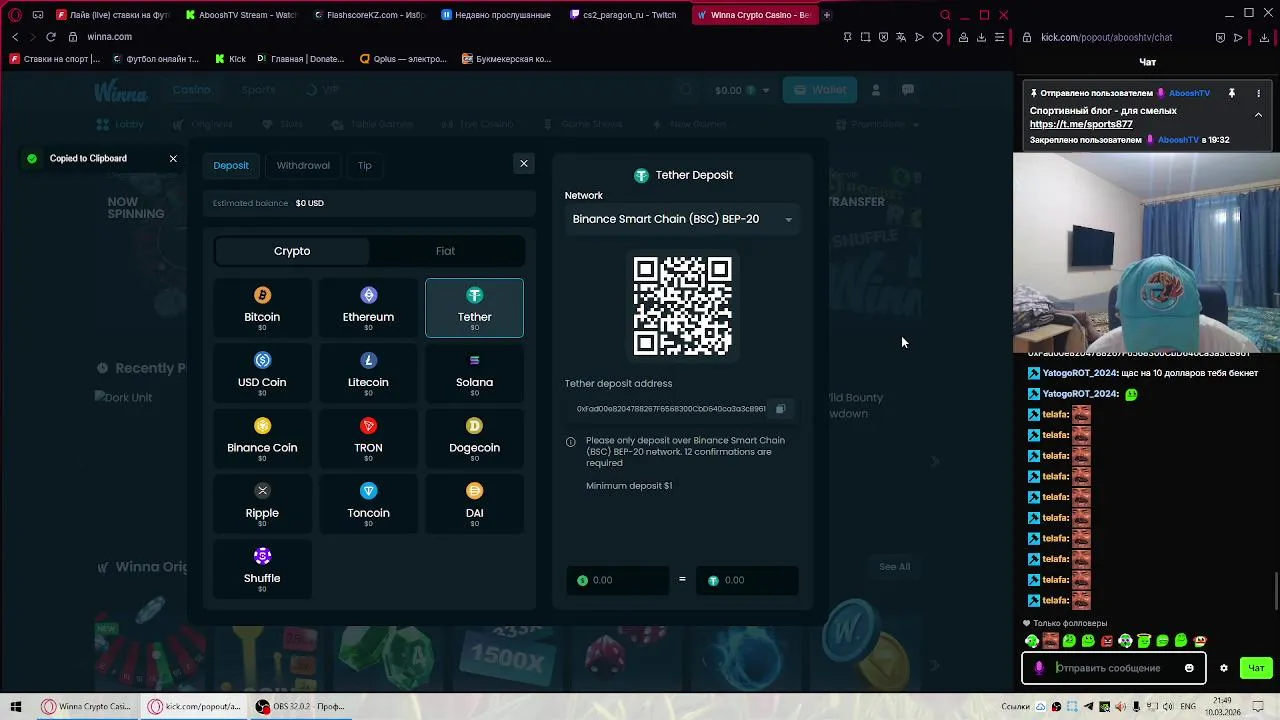Screen dimensions: 1280x720
Task: Open browser downloads in main window
Action: [x=981, y=37]
